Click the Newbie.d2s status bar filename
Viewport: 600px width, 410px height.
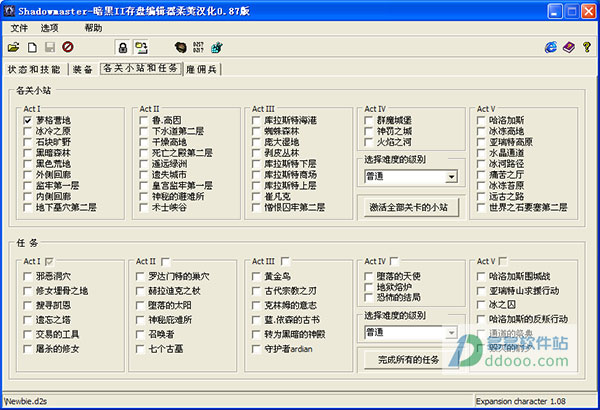point(26,401)
